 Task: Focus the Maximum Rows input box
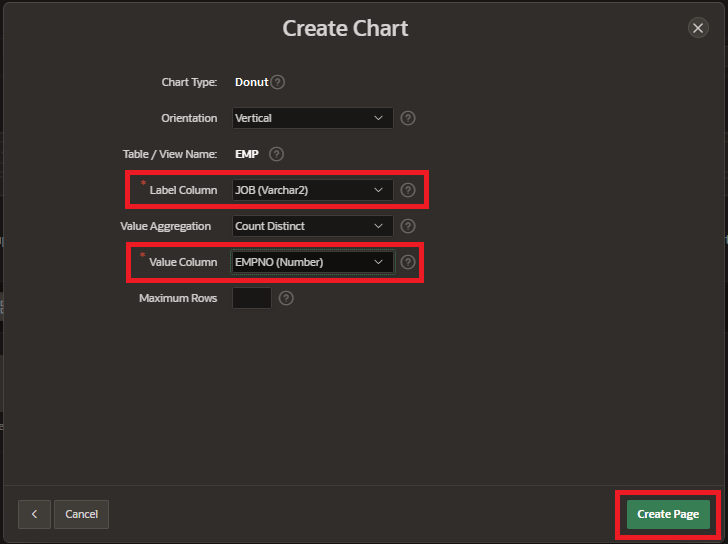[251, 298]
